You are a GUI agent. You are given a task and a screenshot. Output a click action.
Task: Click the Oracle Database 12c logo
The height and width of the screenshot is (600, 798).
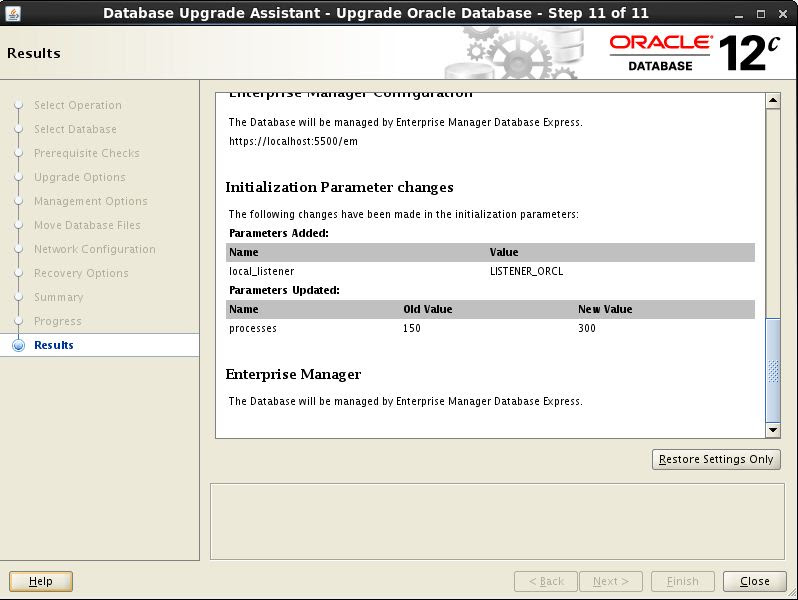pyautogui.click(x=695, y=53)
